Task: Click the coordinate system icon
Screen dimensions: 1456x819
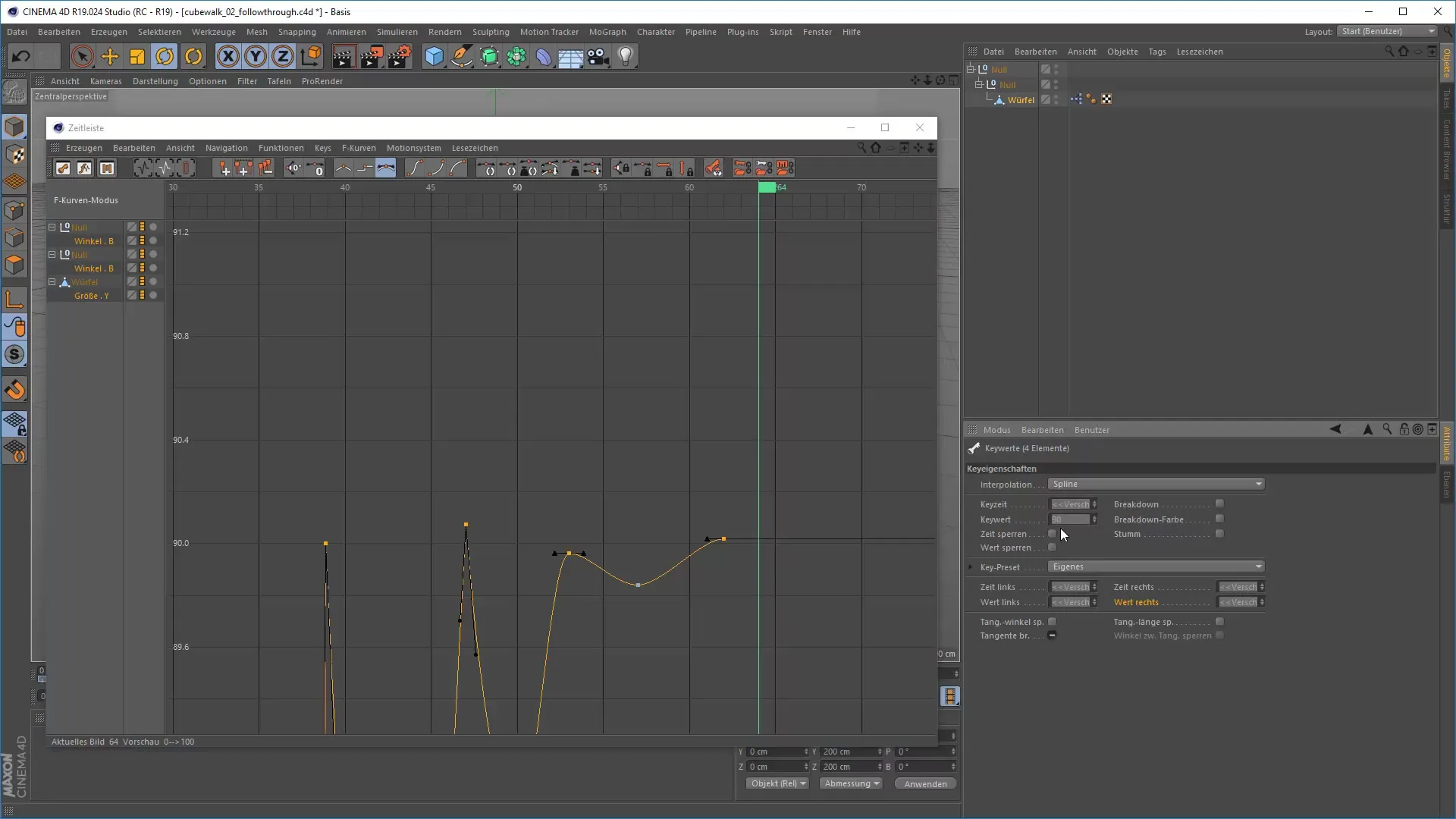Action: (x=311, y=56)
